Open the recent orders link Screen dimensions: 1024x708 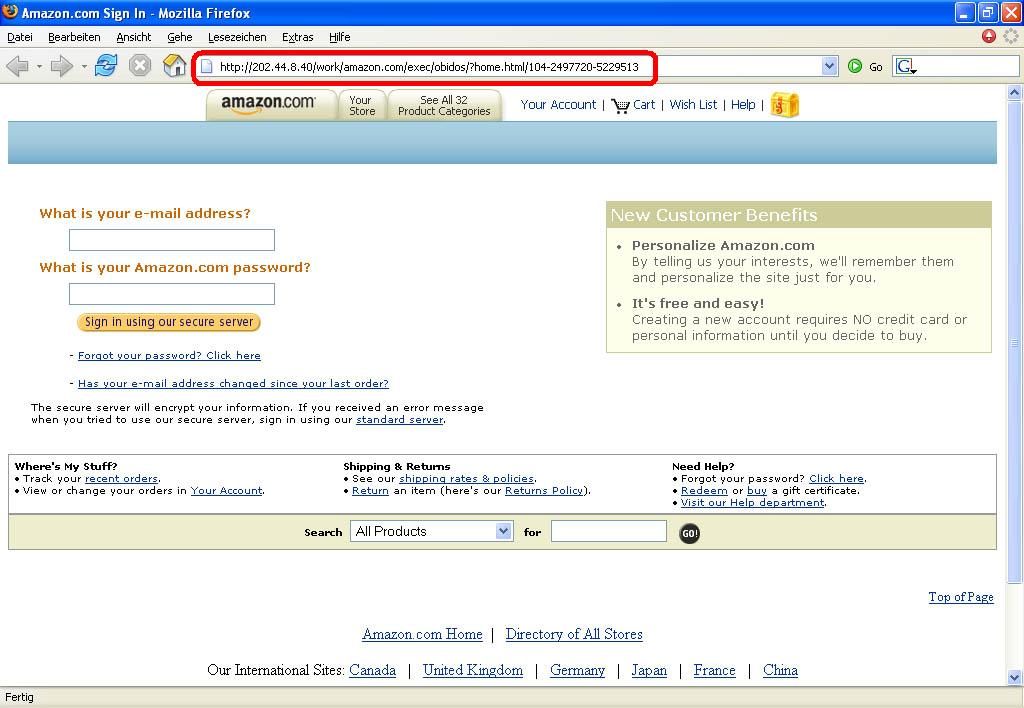tap(121, 478)
